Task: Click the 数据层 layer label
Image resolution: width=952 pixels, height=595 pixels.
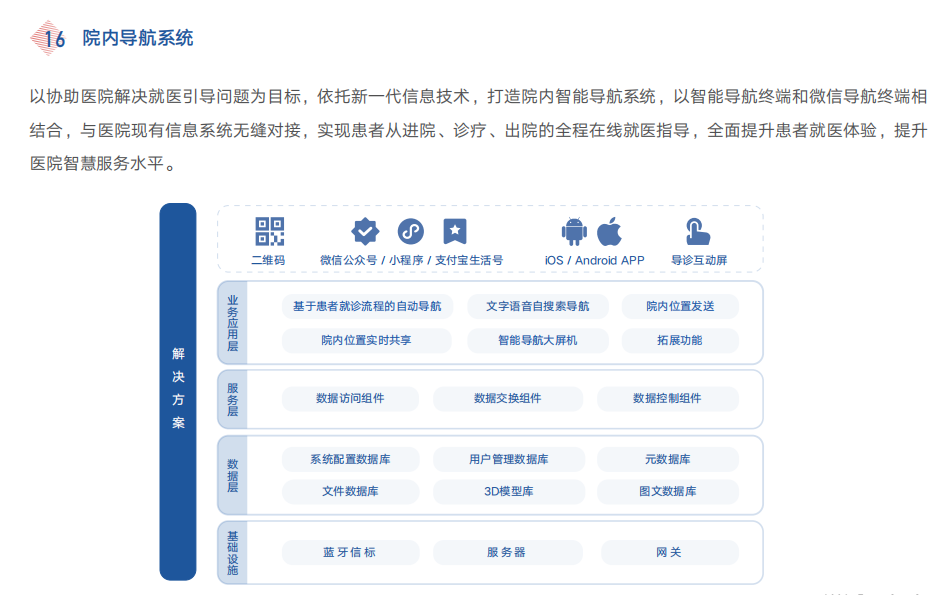Action: tap(233, 475)
